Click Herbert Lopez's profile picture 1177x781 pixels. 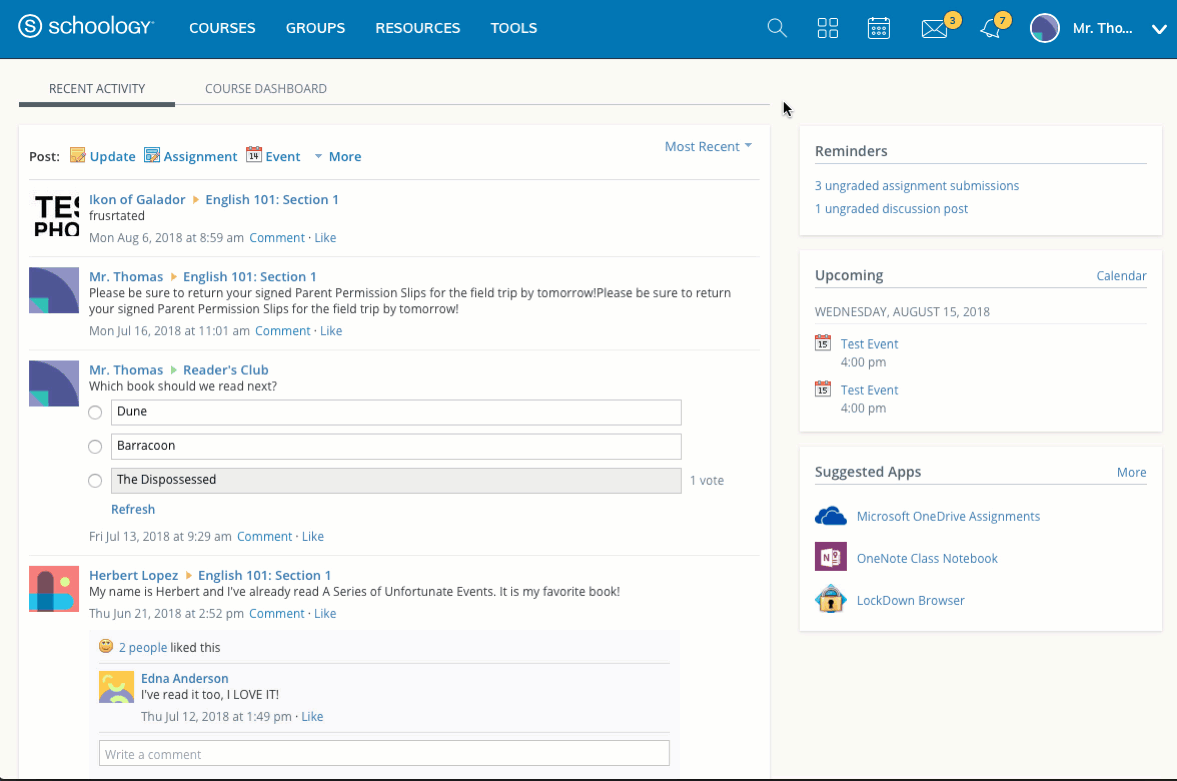pos(54,589)
